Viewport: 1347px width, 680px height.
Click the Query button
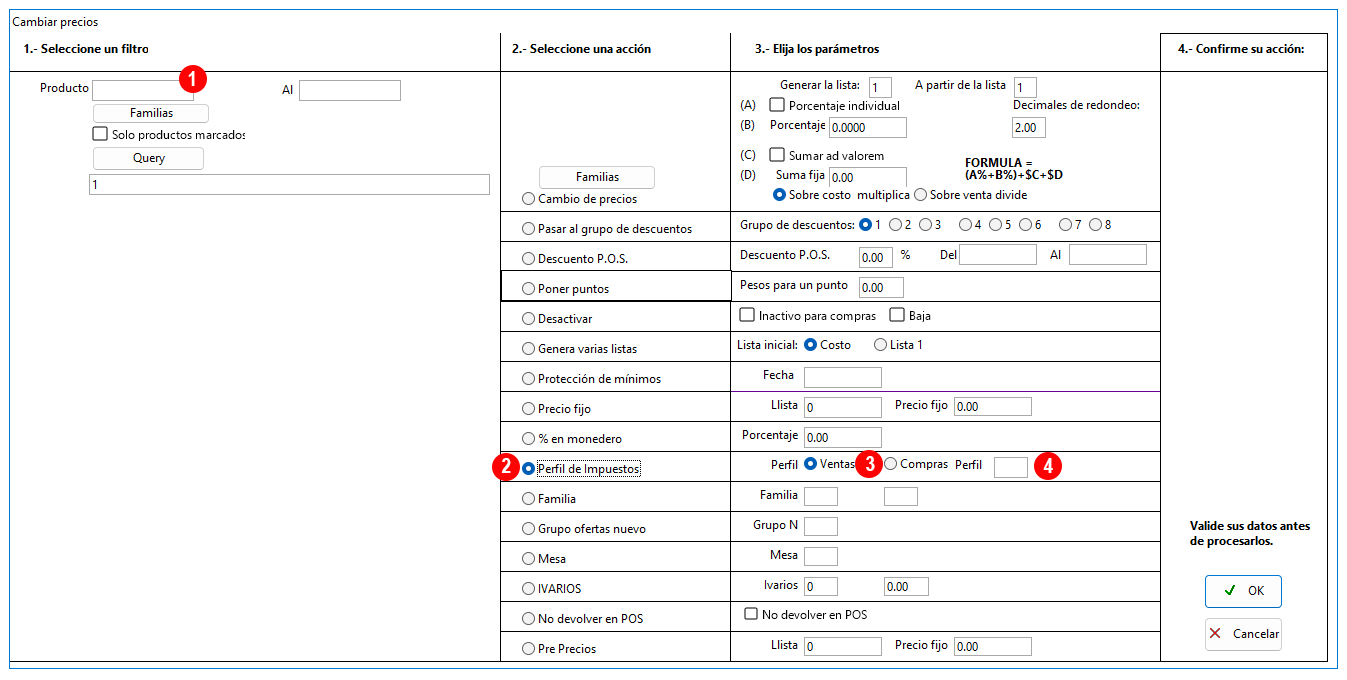(148, 158)
